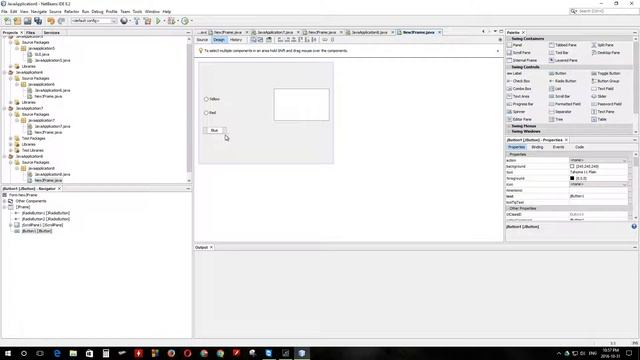Open Edge browser from taskbar
Screen dimensions: 640x360
57,353
